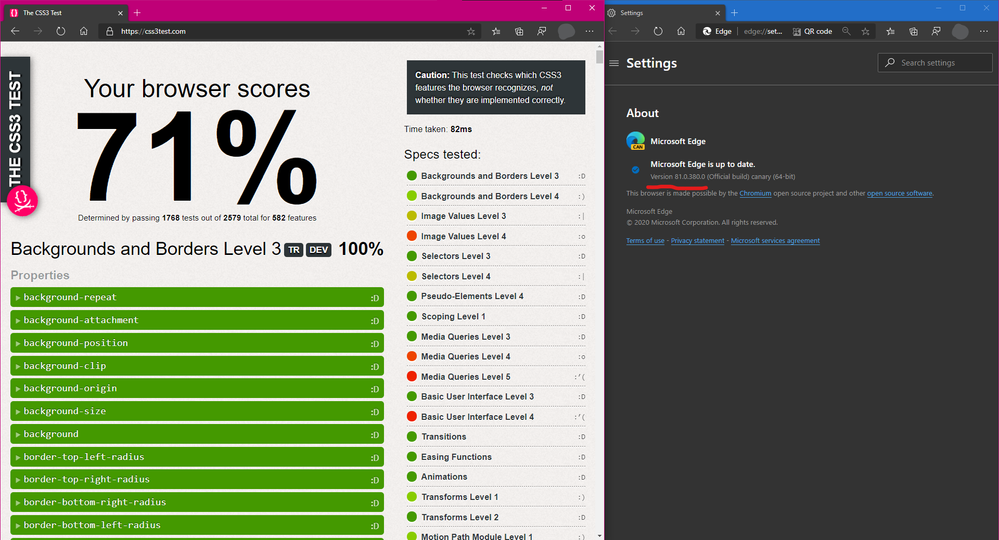Viewport: 999px width, 540px height.
Task: Jump to Pseudo-Elements Level 4 spec
Action: tap(472, 296)
